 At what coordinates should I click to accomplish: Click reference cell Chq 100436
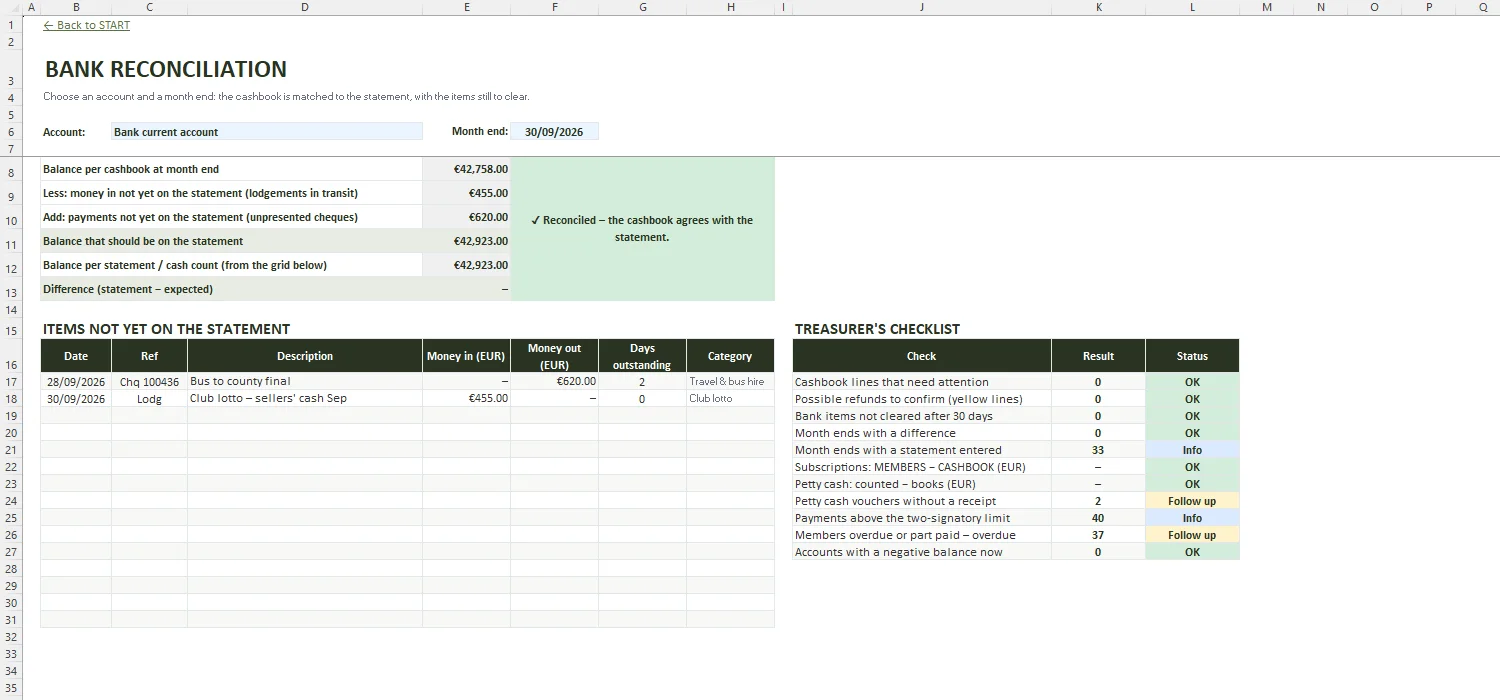(149, 381)
